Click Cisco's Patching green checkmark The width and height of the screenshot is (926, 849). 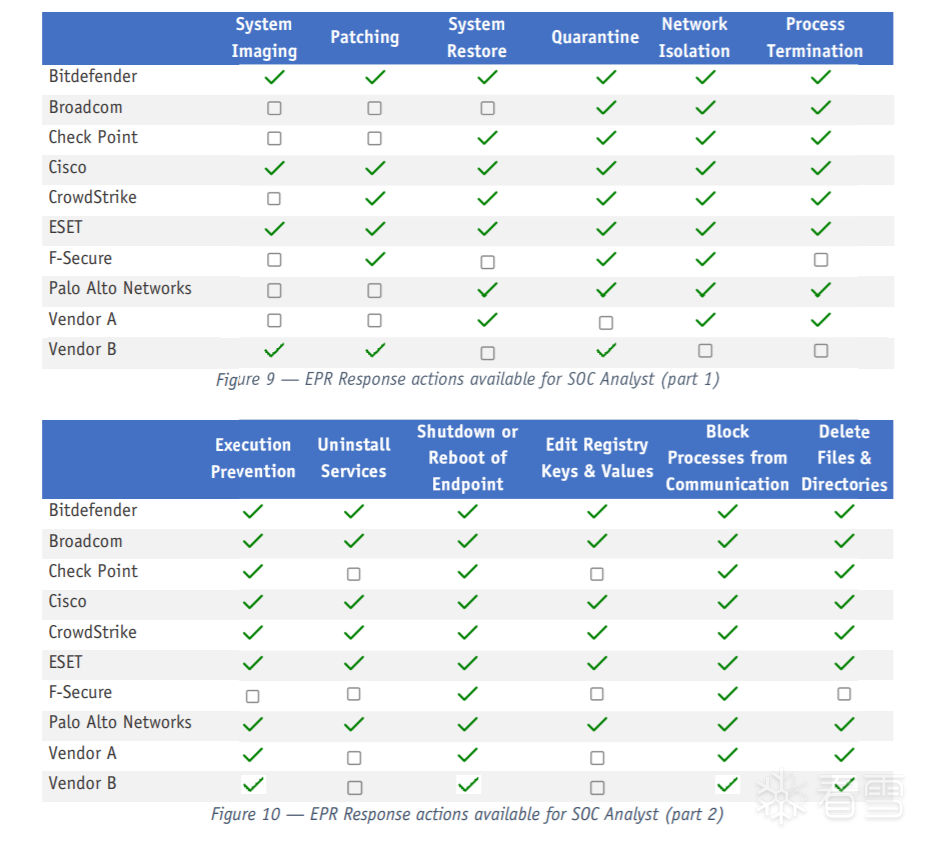click(x=375, y=168)
